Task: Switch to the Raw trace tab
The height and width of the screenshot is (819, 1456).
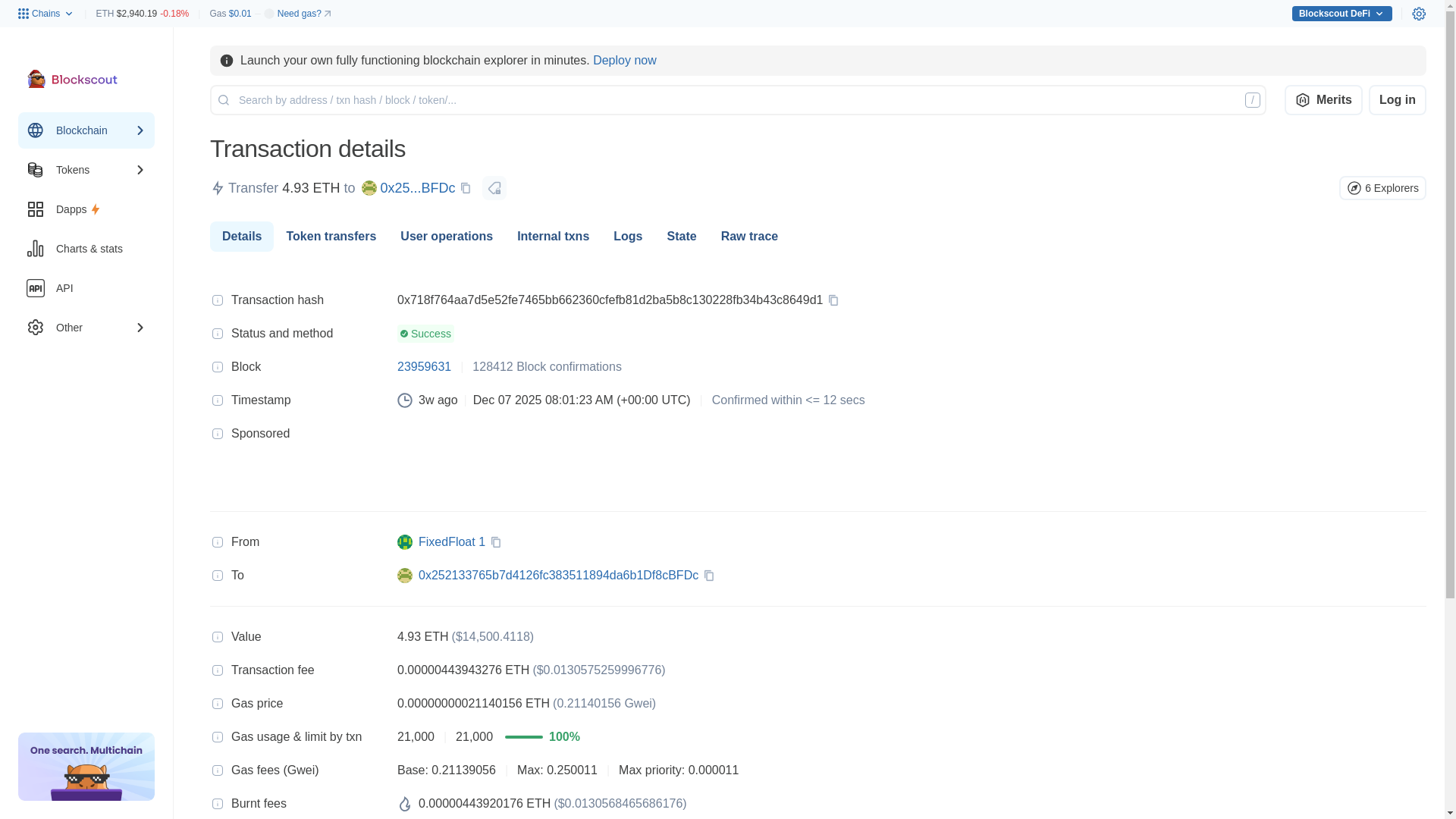Action: (x=749, y=237)
